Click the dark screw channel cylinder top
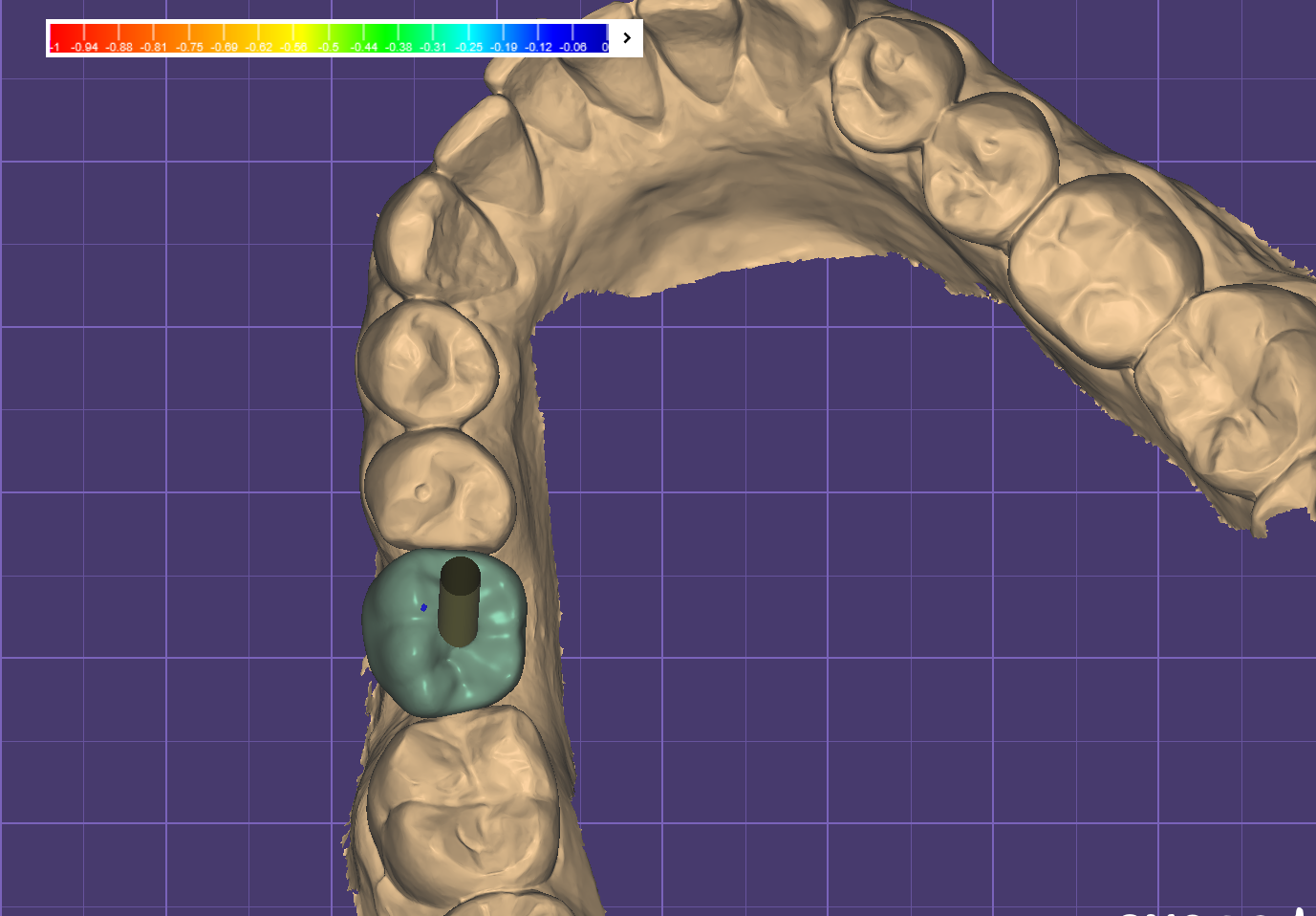 click(x=460, y=576)
